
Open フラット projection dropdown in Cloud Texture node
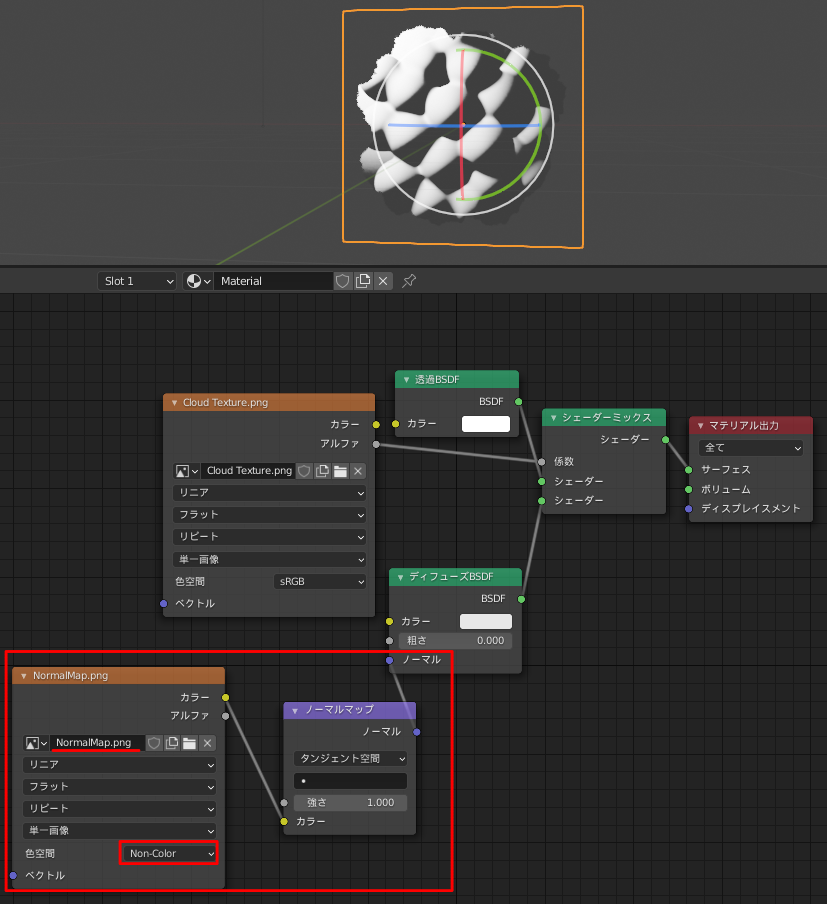269,515
